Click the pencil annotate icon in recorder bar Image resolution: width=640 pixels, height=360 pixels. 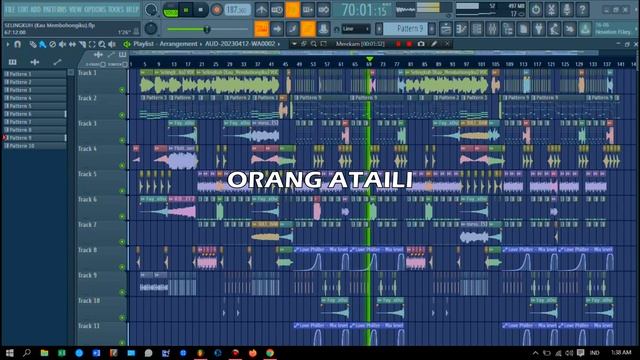434,44
